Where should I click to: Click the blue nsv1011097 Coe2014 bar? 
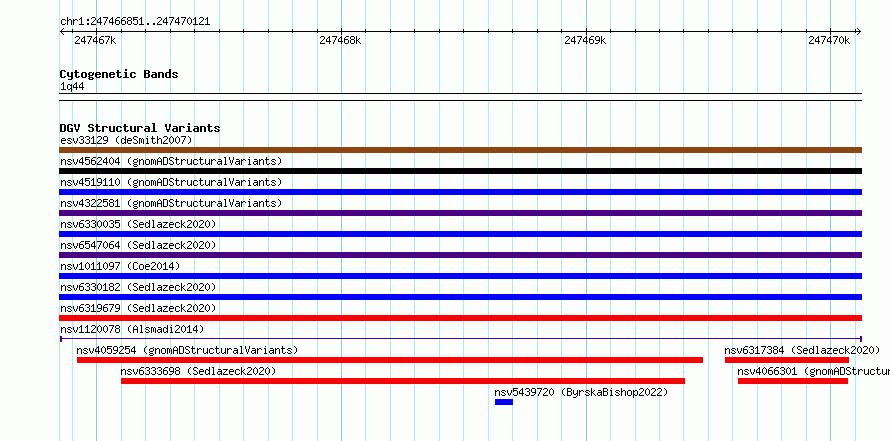tap(460, 276)
